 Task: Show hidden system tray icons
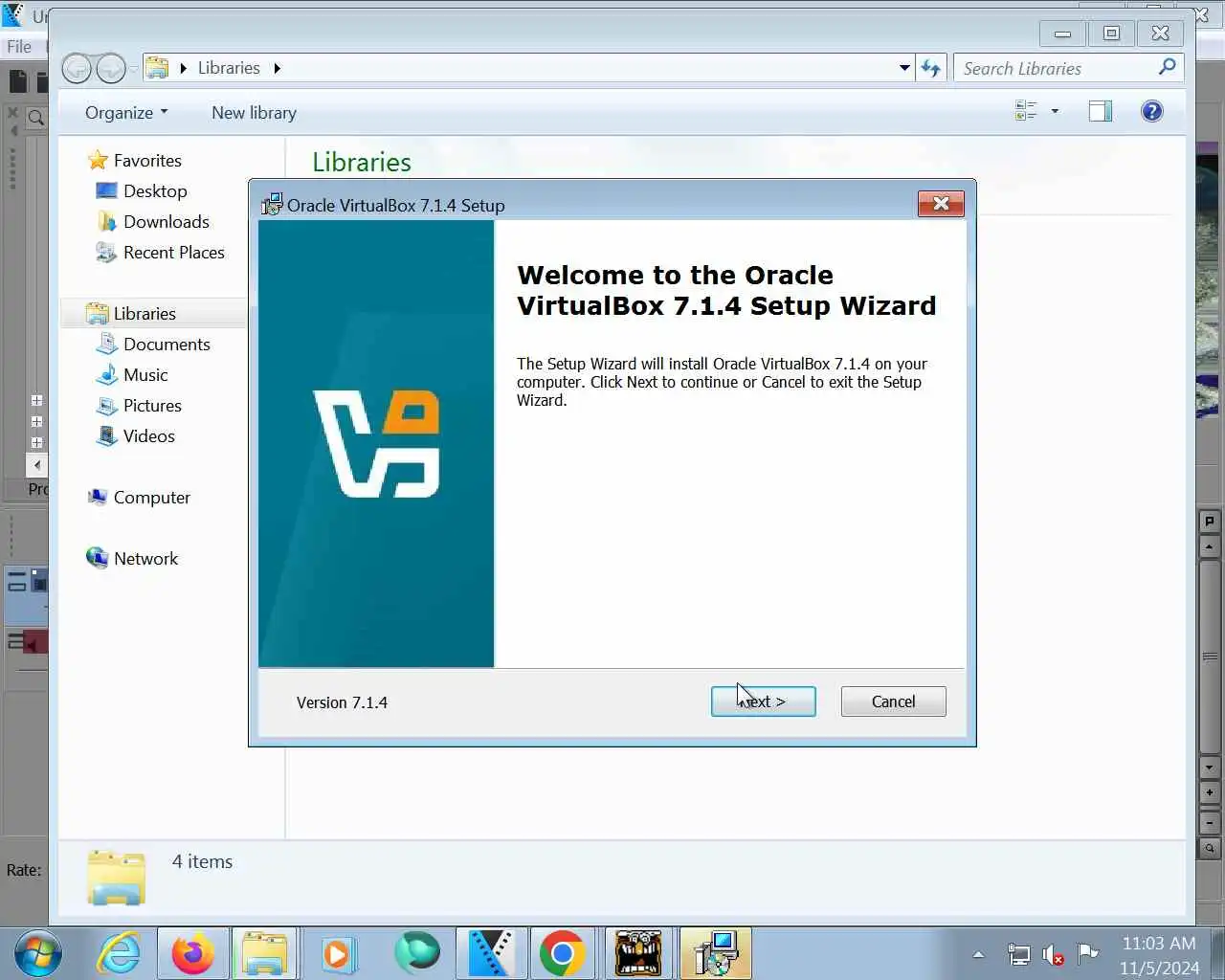tap(978, 954)
